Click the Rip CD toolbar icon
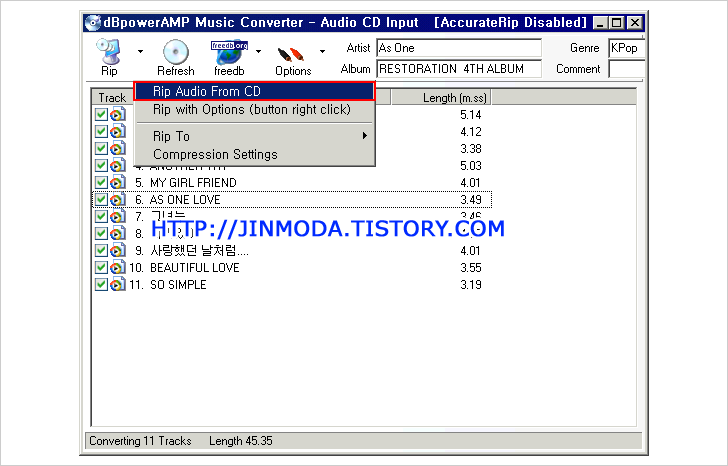 point(109,52)
